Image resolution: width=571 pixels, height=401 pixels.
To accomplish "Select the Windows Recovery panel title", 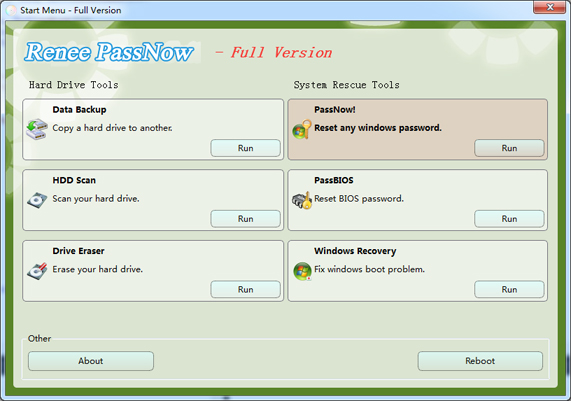I will tap(355, 251).
